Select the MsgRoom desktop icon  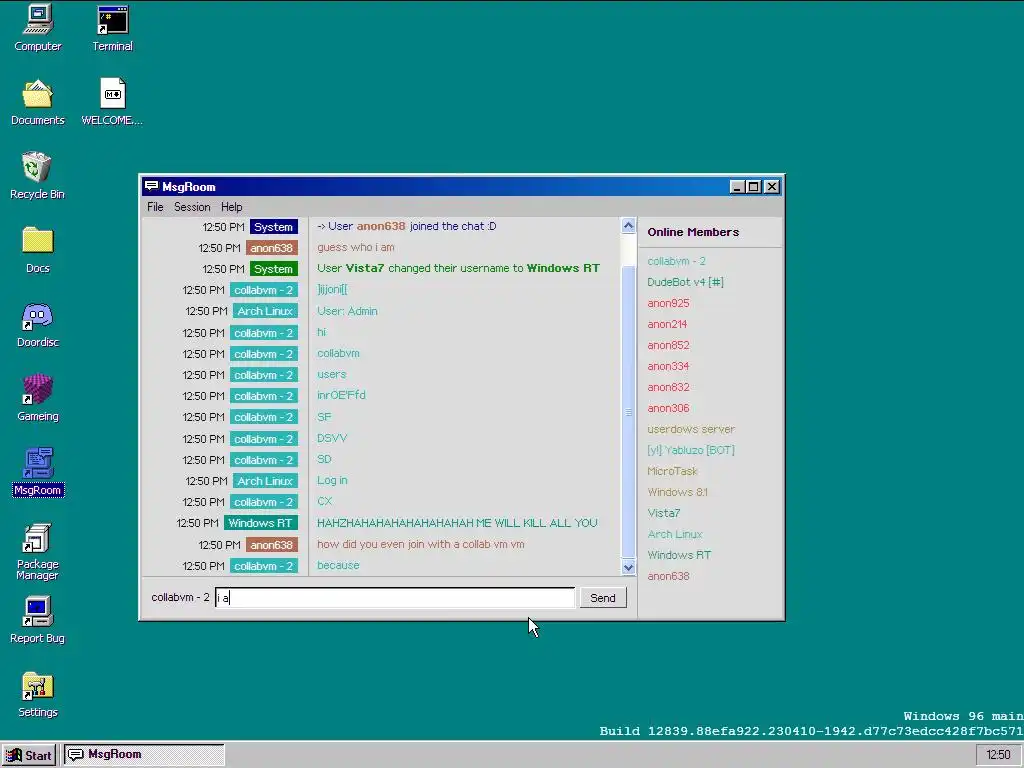(38, 472)
